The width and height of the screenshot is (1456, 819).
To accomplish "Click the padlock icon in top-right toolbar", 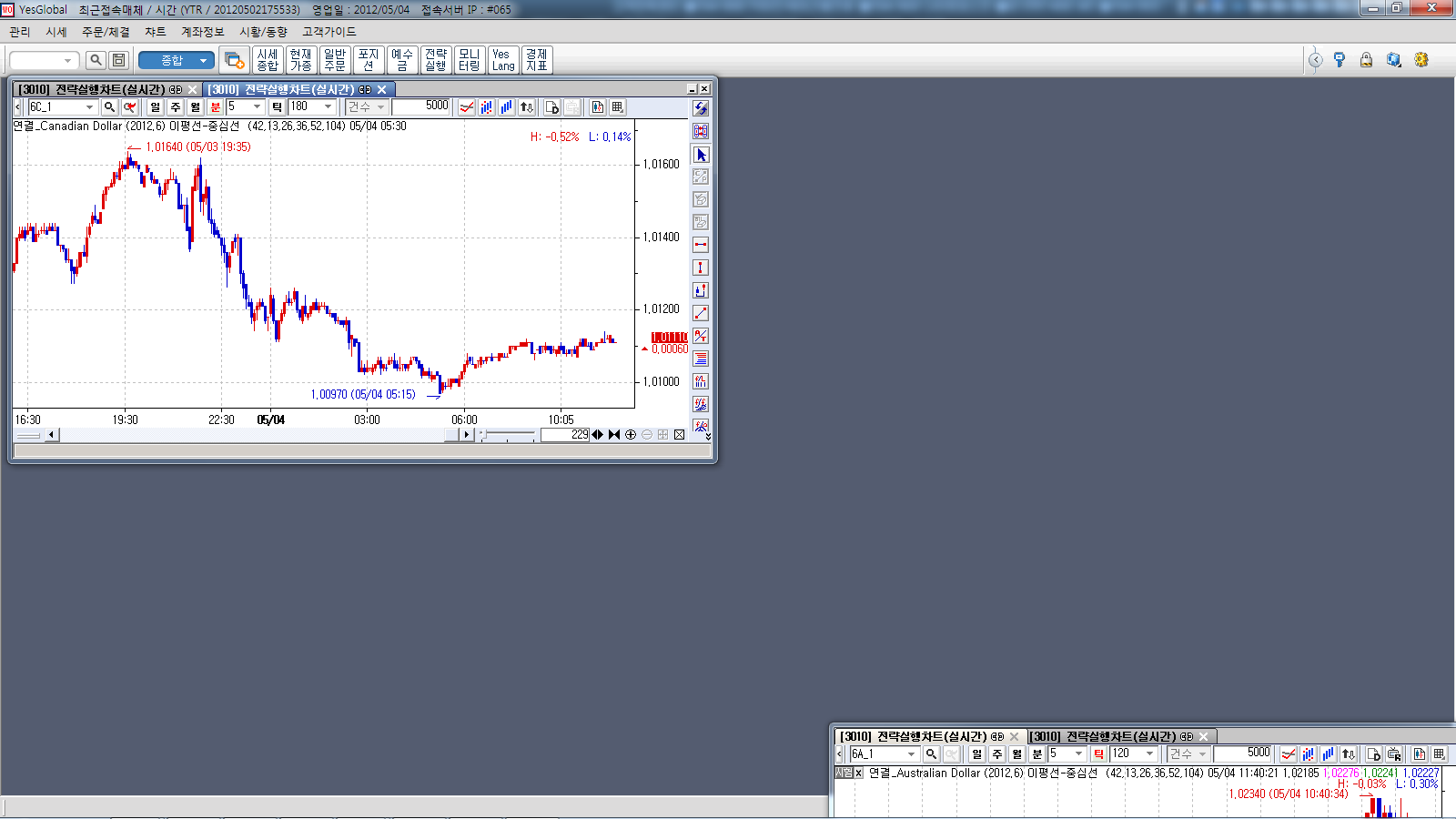I will (1366, 60).
